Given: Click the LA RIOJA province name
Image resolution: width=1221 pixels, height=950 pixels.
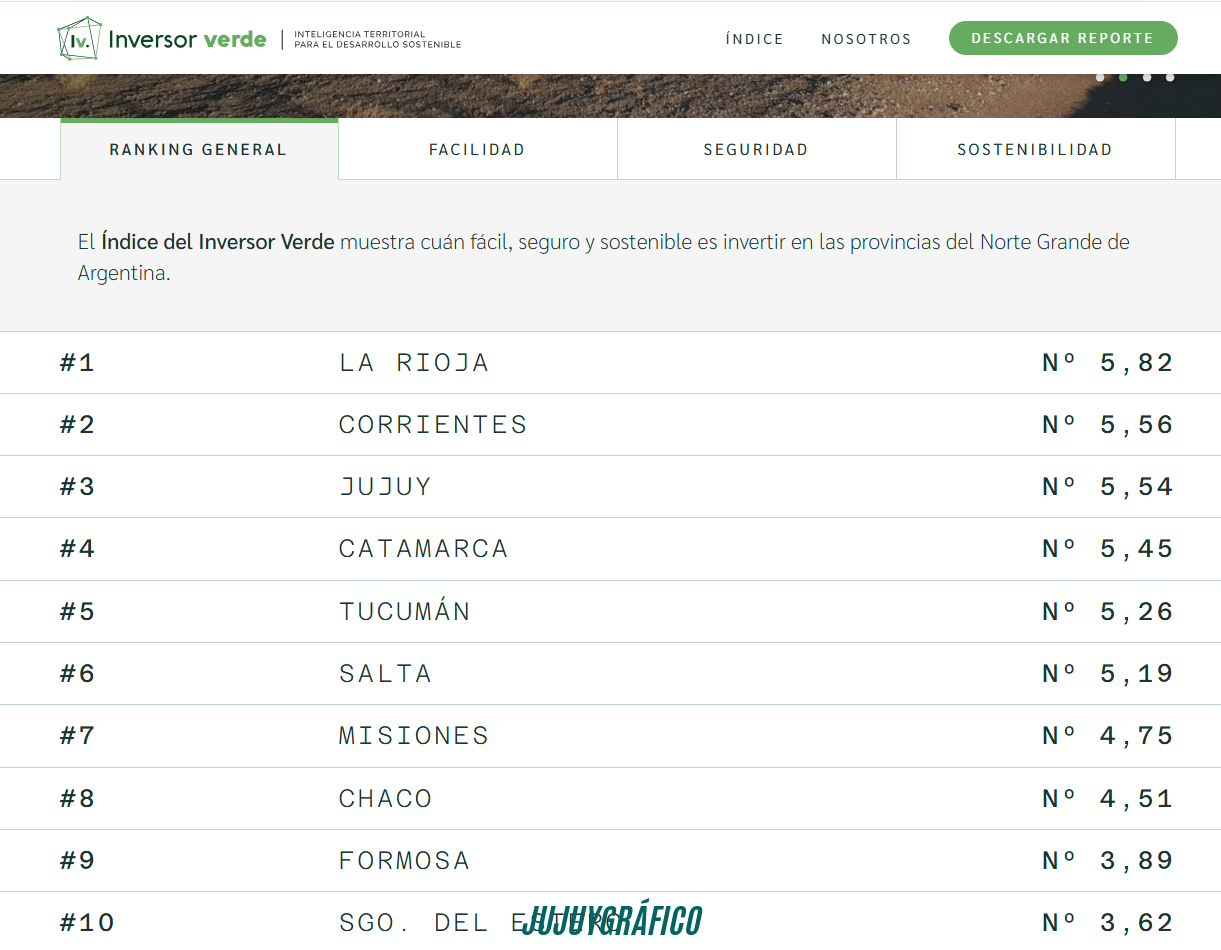Looking at the screenshot, I should 414,362.
